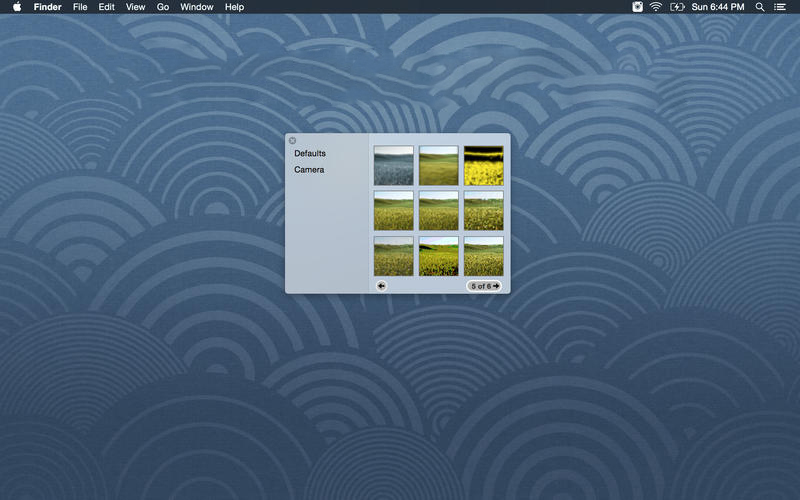The height and width of the screenshot is (500, 800).
Task: Click the previous page arrow button
Action: coord(382,286)
